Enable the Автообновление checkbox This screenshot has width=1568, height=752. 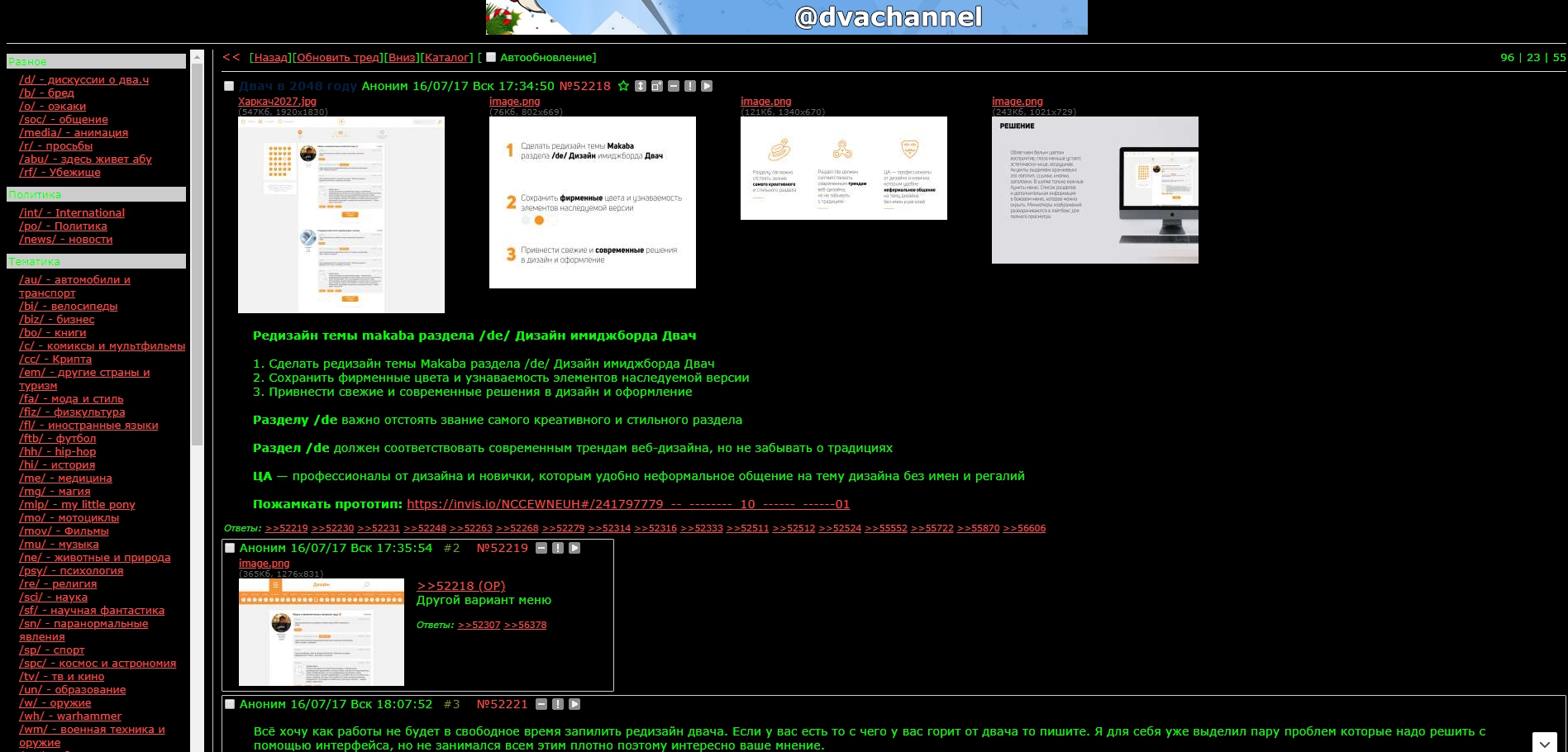coord(491,57)
